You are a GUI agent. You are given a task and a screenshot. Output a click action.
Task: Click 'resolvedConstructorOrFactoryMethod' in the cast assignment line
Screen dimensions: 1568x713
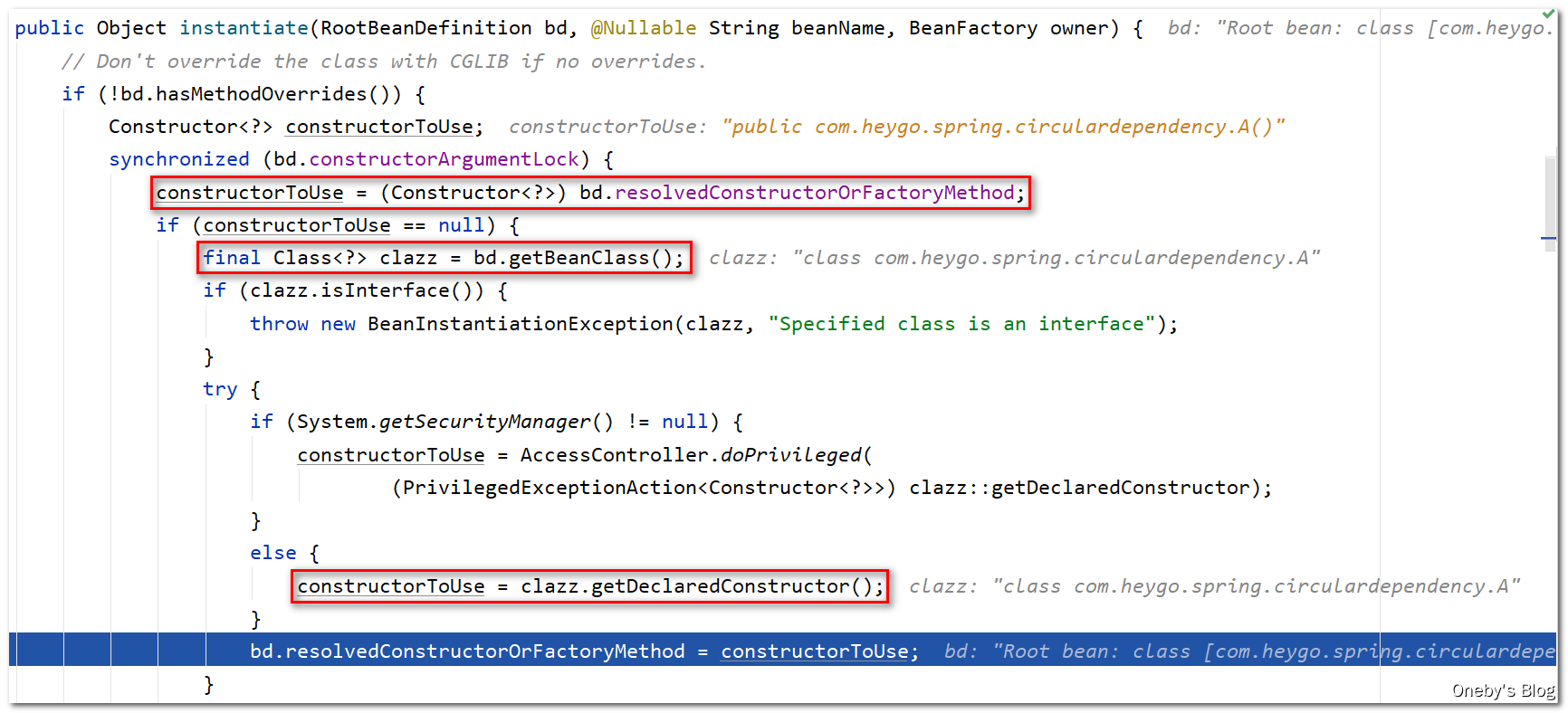click(x=814, y=193)
